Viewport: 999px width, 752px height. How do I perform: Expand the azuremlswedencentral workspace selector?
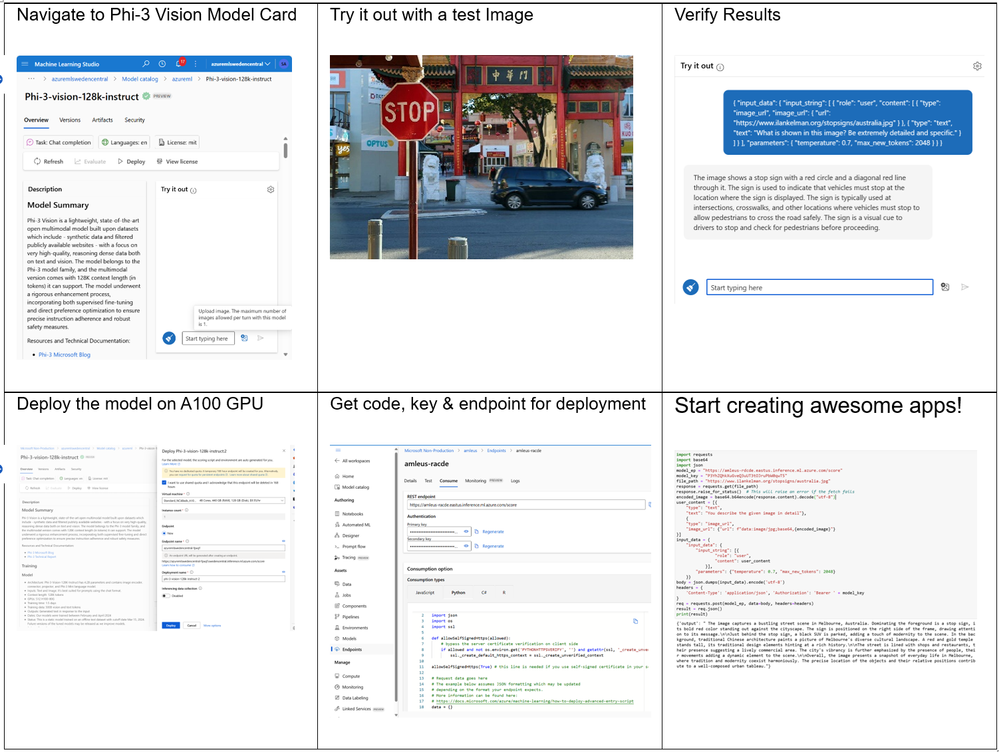(241, 64)
